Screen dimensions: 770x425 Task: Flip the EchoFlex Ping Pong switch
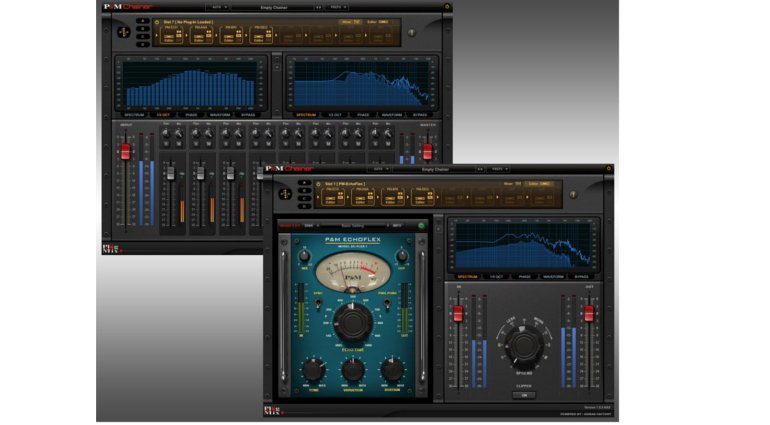387,304
